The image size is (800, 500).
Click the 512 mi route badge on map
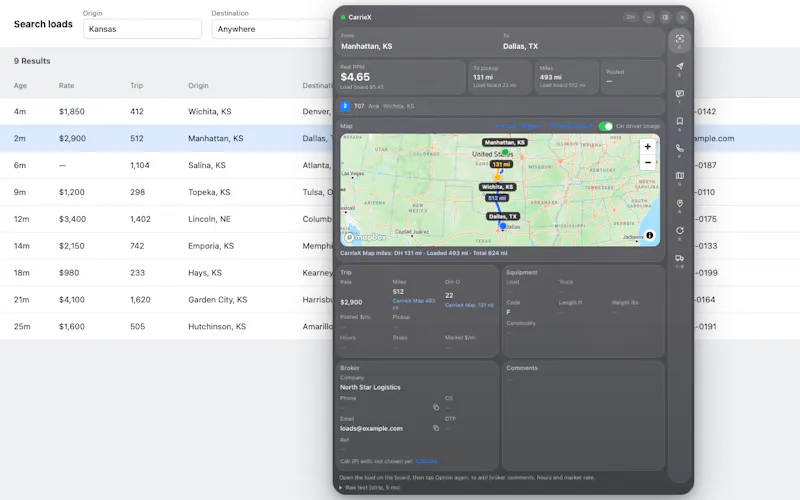click(497, 198)
